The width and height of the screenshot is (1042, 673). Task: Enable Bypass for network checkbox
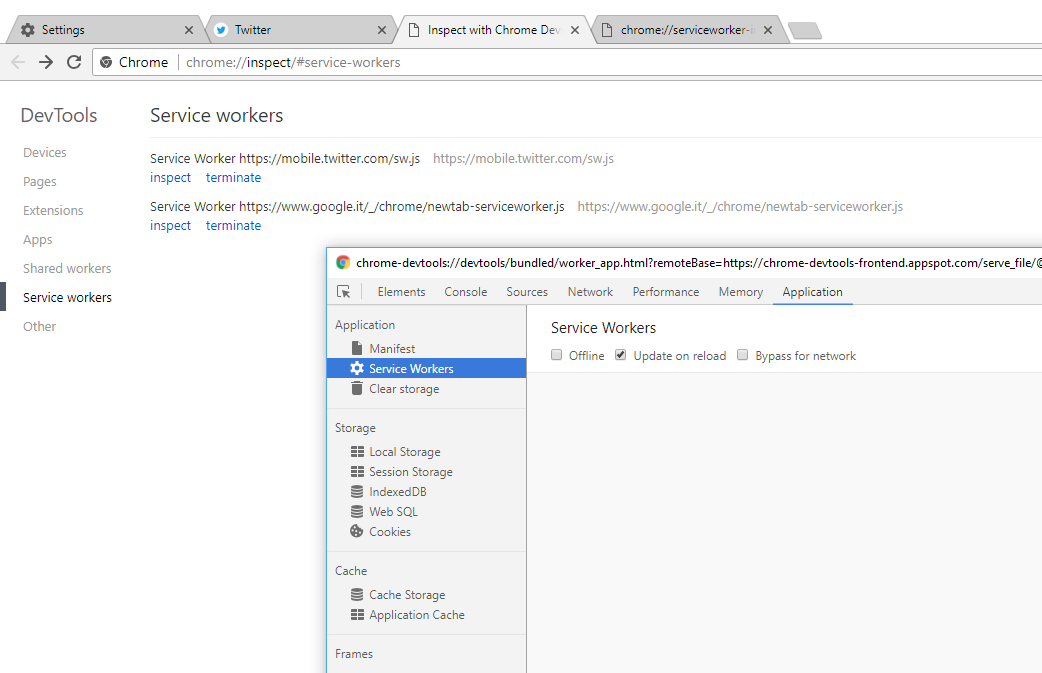coord(743,355)
